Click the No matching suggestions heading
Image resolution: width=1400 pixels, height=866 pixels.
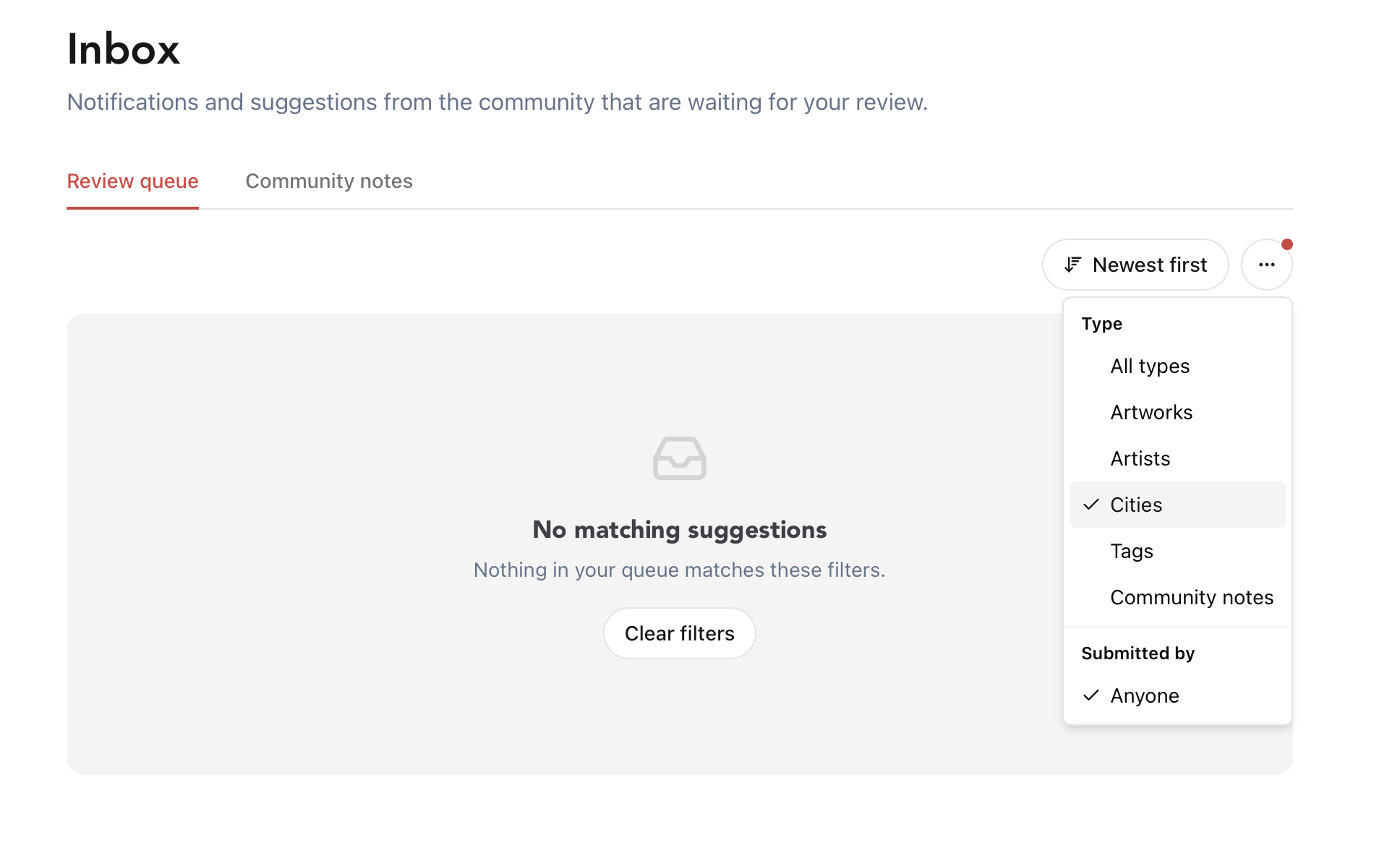click(x=680, y=530)
